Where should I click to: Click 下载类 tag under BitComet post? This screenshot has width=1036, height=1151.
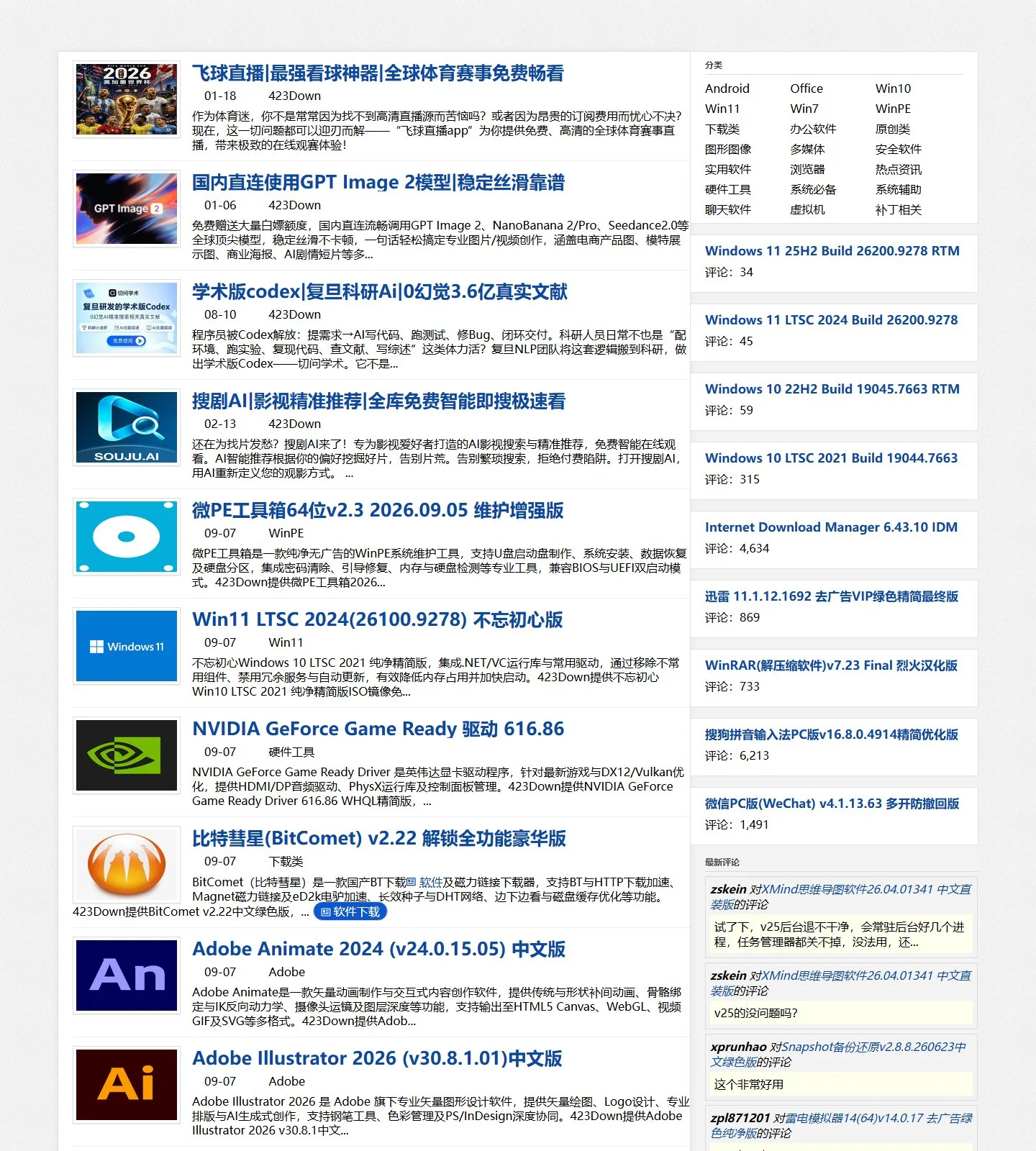tap(286, 861)
